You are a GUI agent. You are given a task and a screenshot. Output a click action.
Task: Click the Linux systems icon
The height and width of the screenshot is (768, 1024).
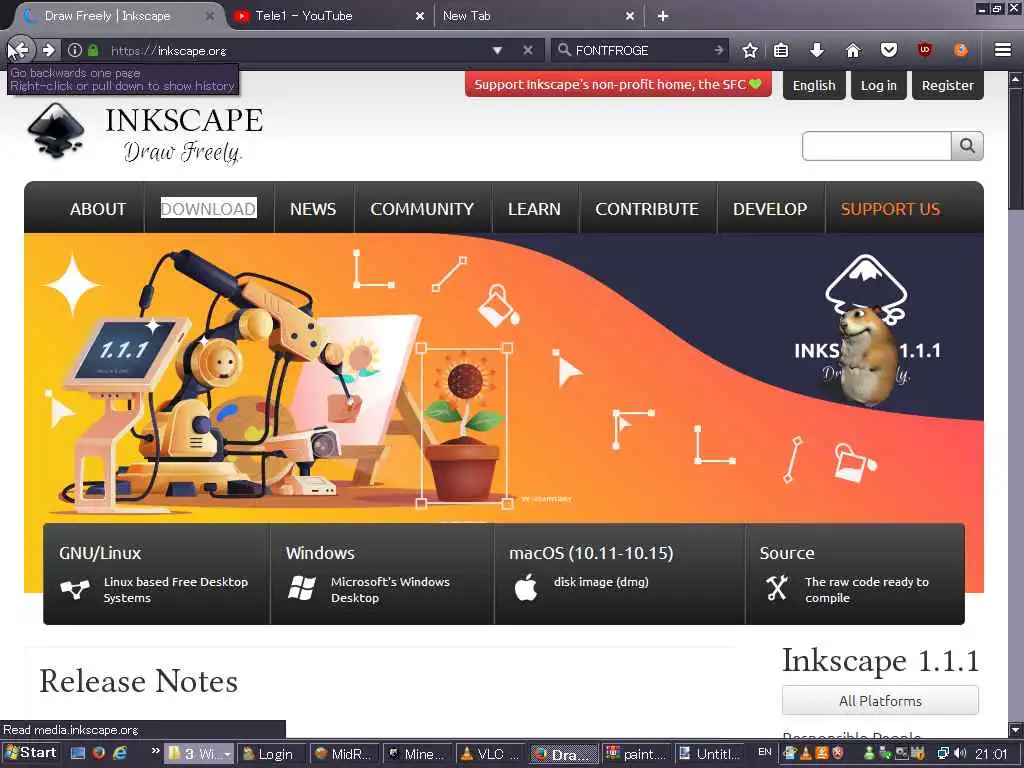75,589
